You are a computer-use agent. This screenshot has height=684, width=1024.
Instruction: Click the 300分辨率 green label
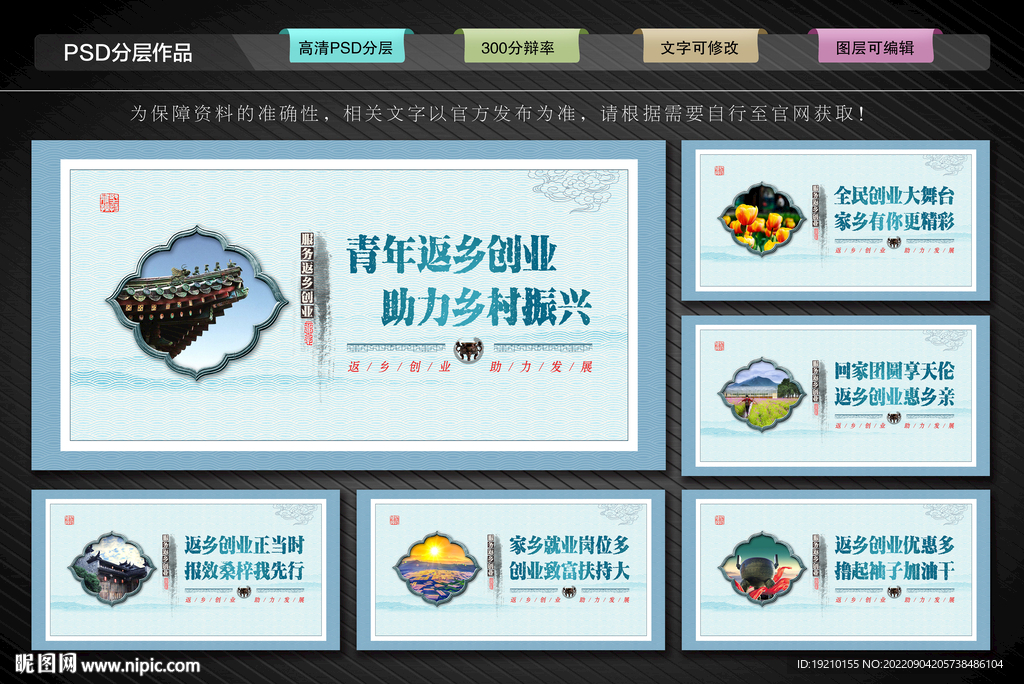(520, 47)
